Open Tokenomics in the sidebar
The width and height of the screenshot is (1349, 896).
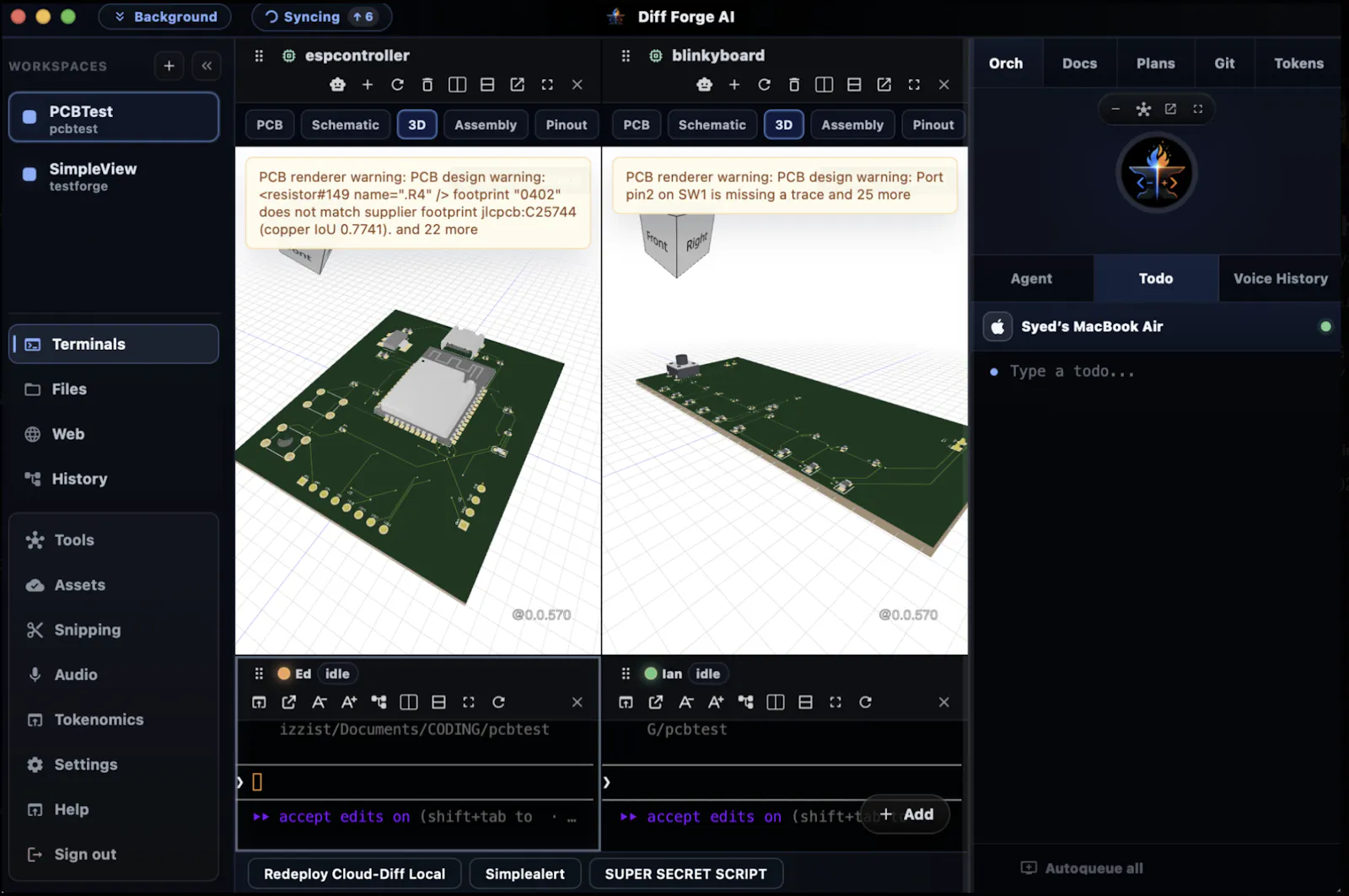[114, 720]
